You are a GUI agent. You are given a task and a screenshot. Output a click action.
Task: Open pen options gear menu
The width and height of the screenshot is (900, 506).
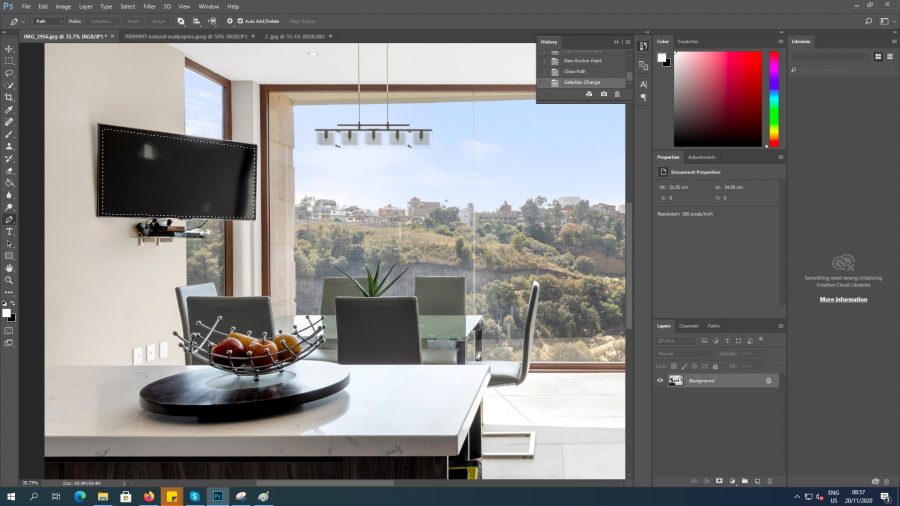230,21
